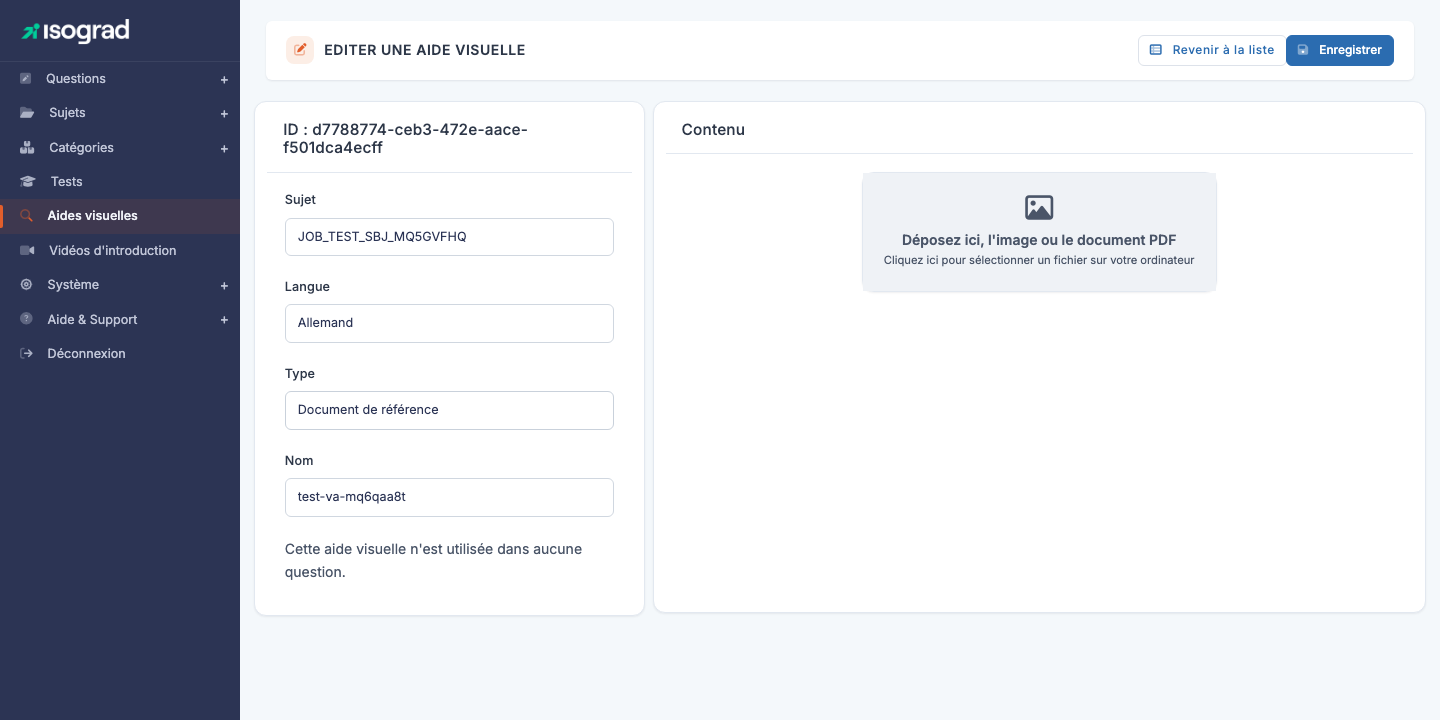
Task: Click the Isograd logo
Action: coord(76,32)
